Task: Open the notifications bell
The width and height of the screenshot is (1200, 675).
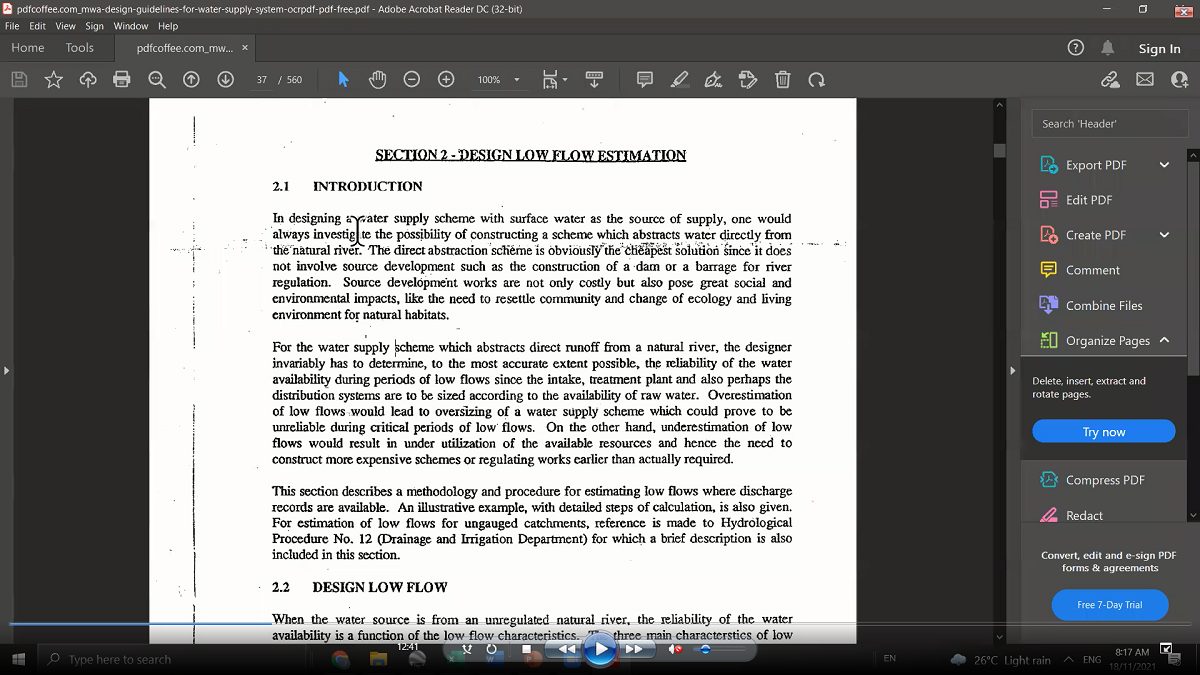Action: [x=1108, y=48]
